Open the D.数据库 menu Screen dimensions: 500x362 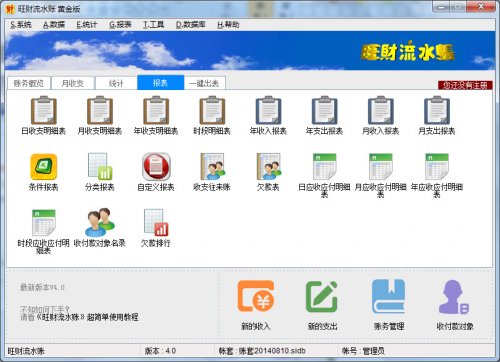[191, 25]
